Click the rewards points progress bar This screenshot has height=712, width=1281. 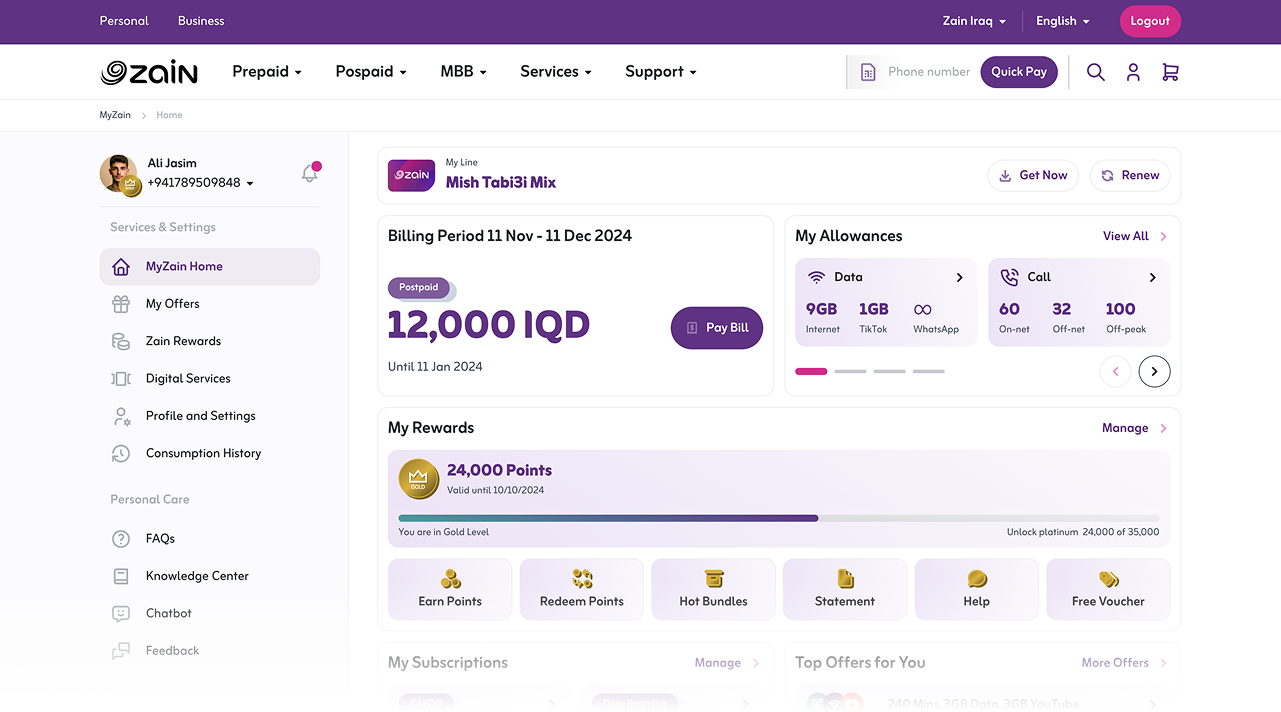point(779,518)
